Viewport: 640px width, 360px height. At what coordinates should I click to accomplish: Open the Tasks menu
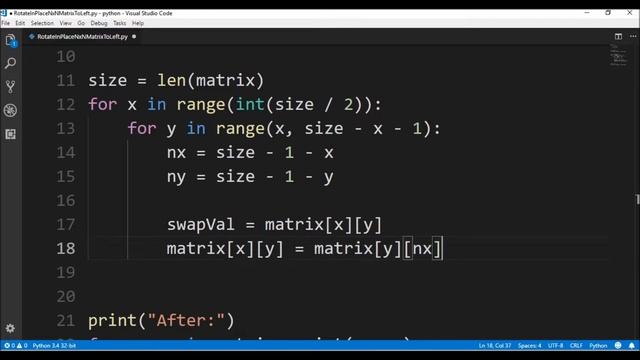tap(120, 23)
